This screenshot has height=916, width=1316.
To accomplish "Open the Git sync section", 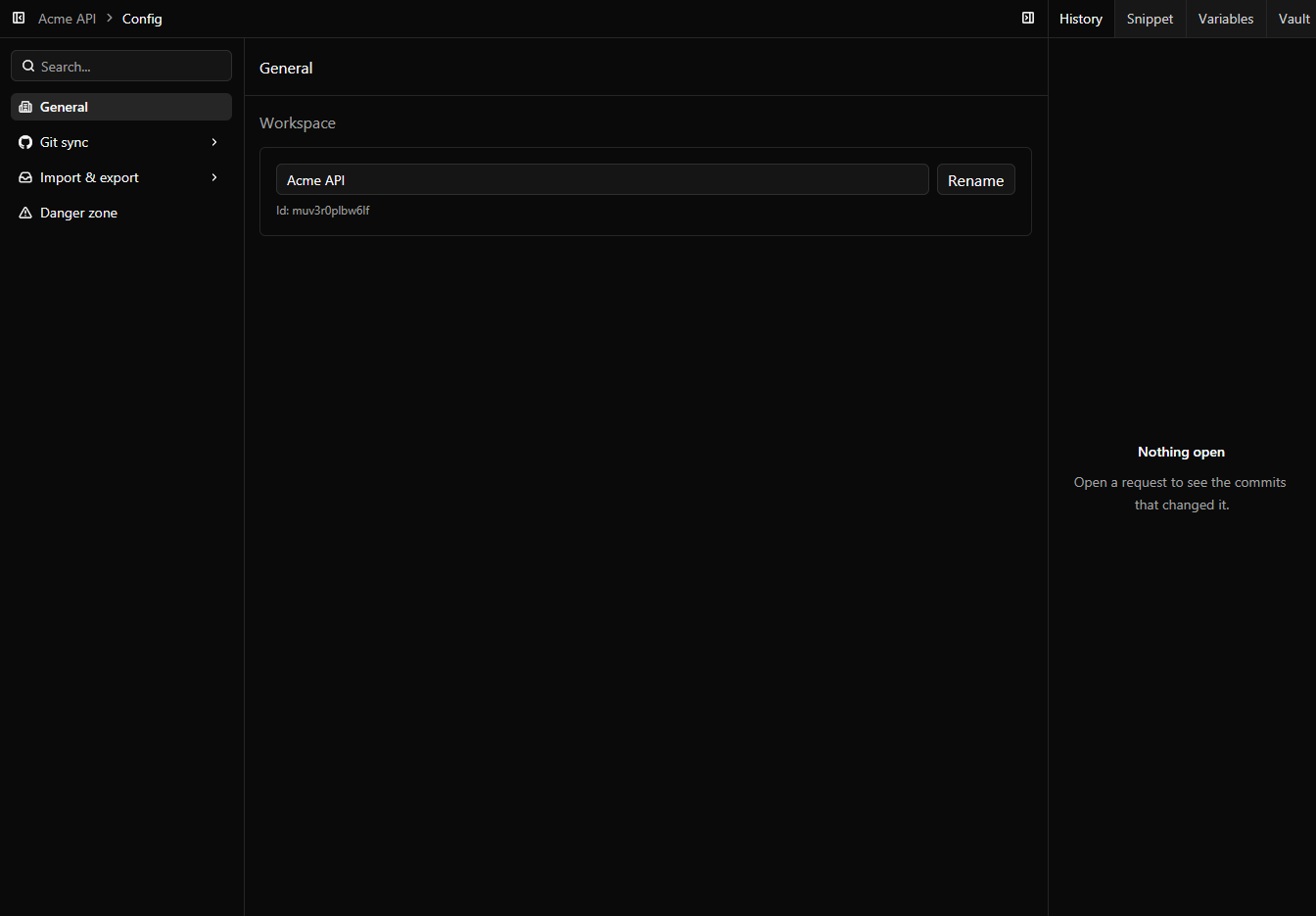I will click(x=121, y=142).
